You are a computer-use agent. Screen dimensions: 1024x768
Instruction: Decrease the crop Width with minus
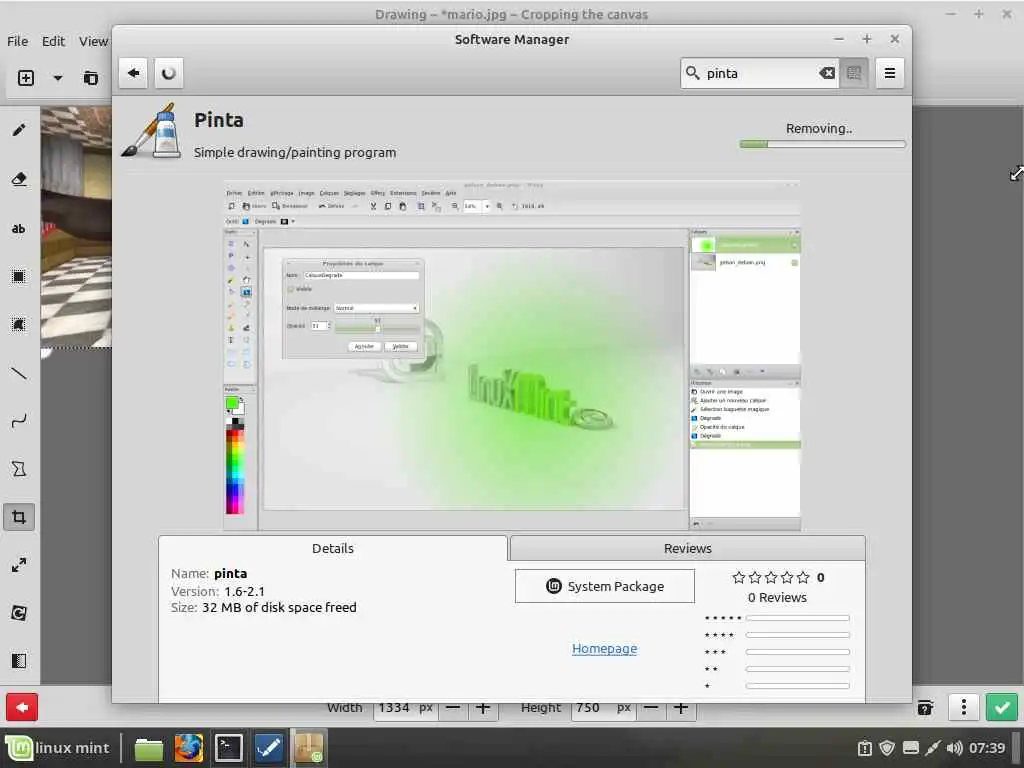point(453,709)
